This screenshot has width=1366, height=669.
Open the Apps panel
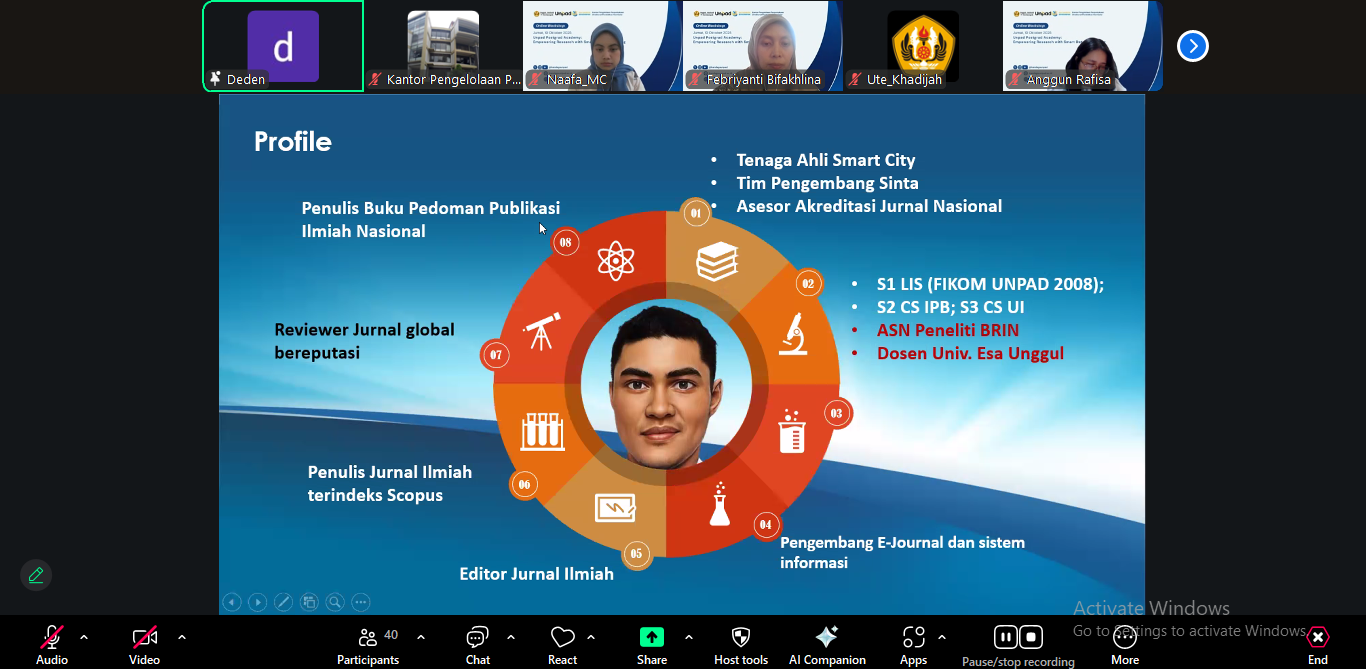point(913,645)
